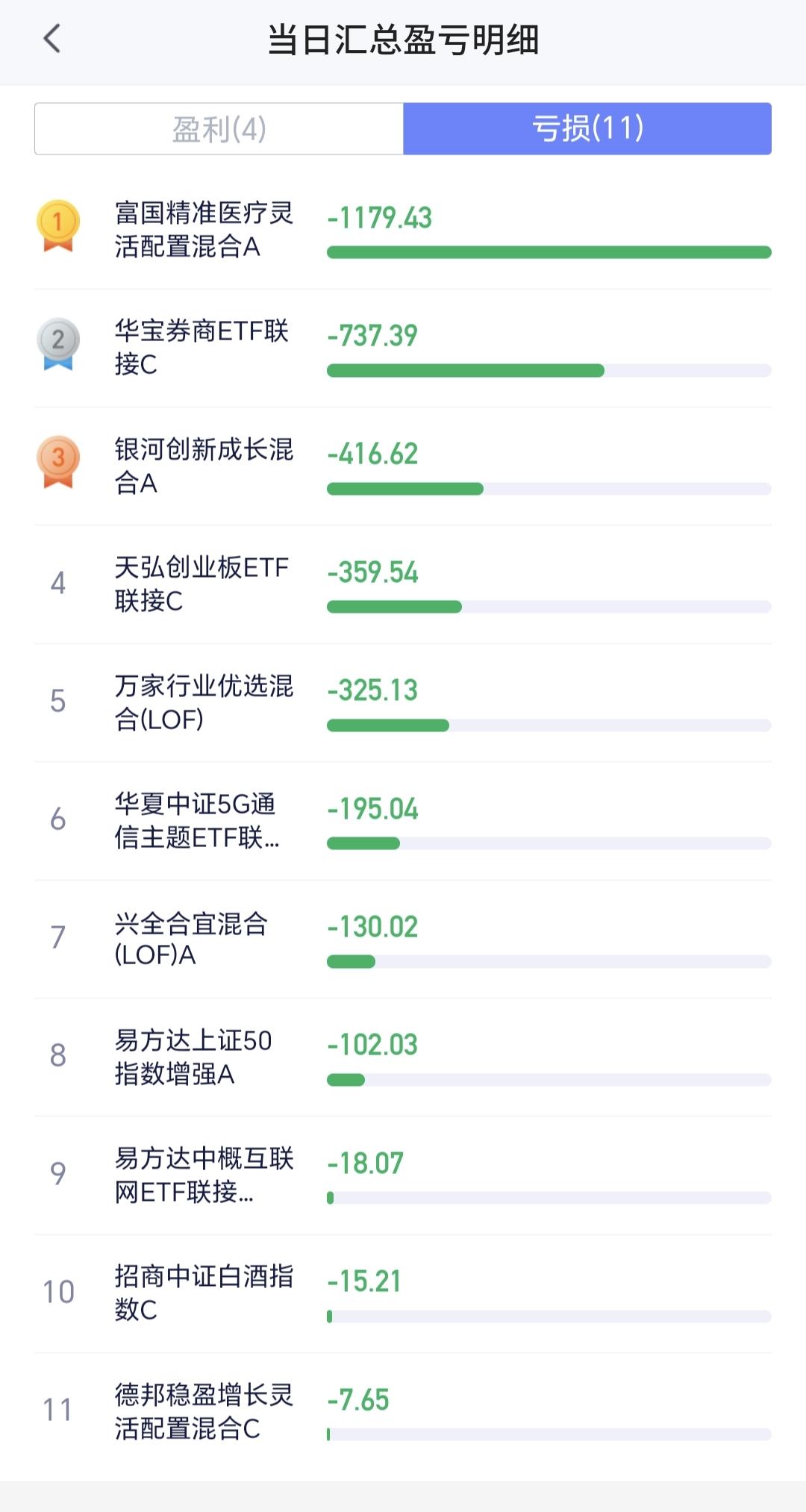Select the 亏损(11) tab
The height and width of the screenshot is (1512, 806).
pos(587,129)
